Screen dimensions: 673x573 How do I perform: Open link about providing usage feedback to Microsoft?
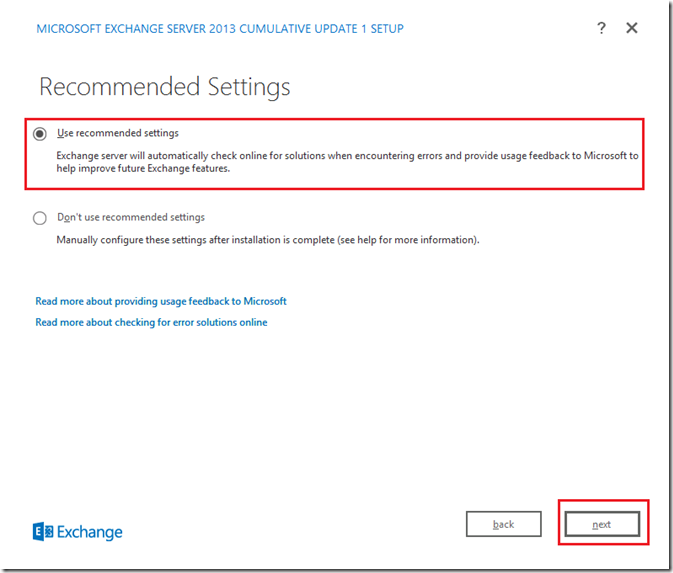pos(161,301)
